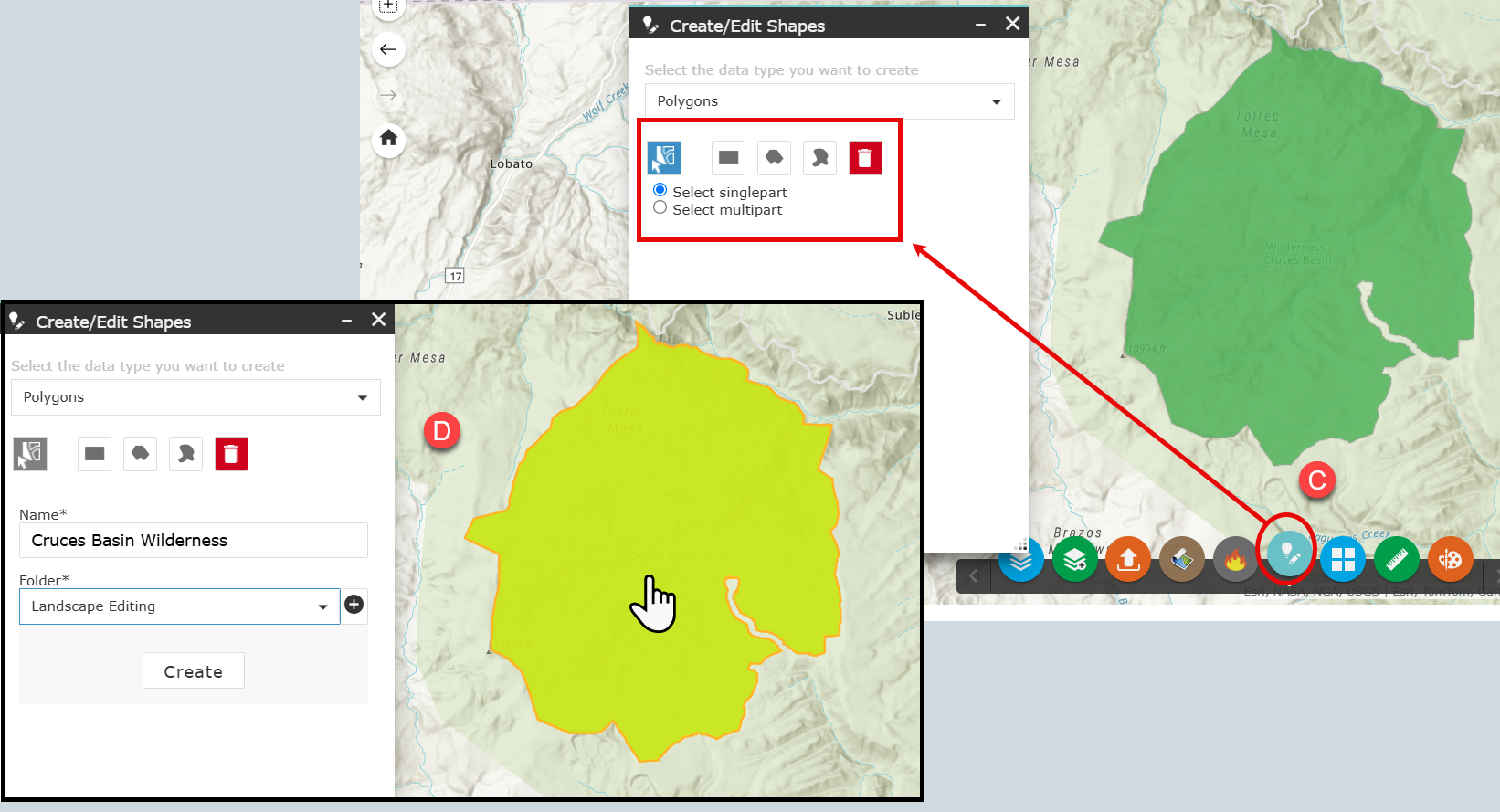
Task: Go to previous map extent arrow
Action: [x=388, y=49]
